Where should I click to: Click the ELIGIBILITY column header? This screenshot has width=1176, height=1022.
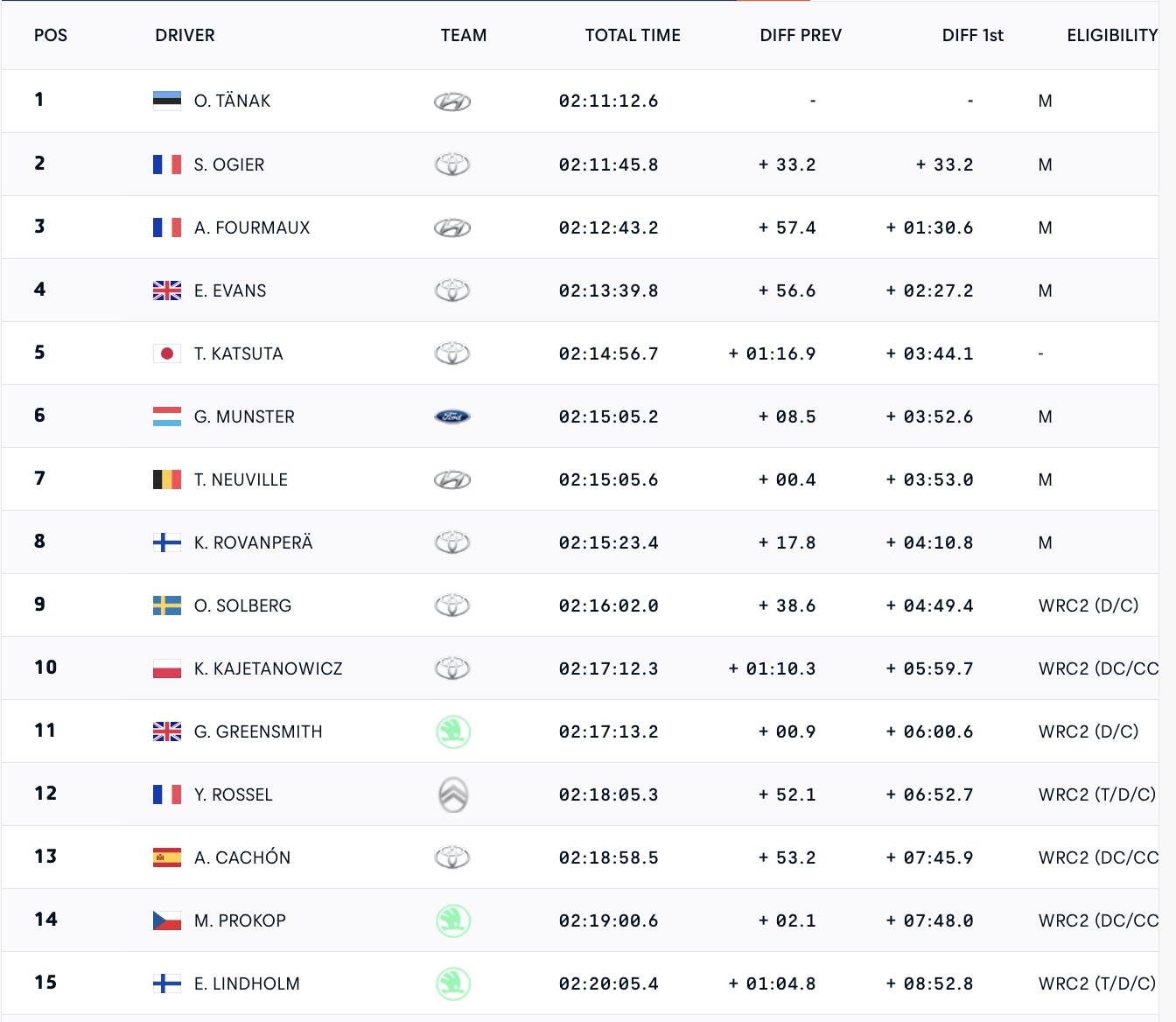click(x=1111, y=36)
